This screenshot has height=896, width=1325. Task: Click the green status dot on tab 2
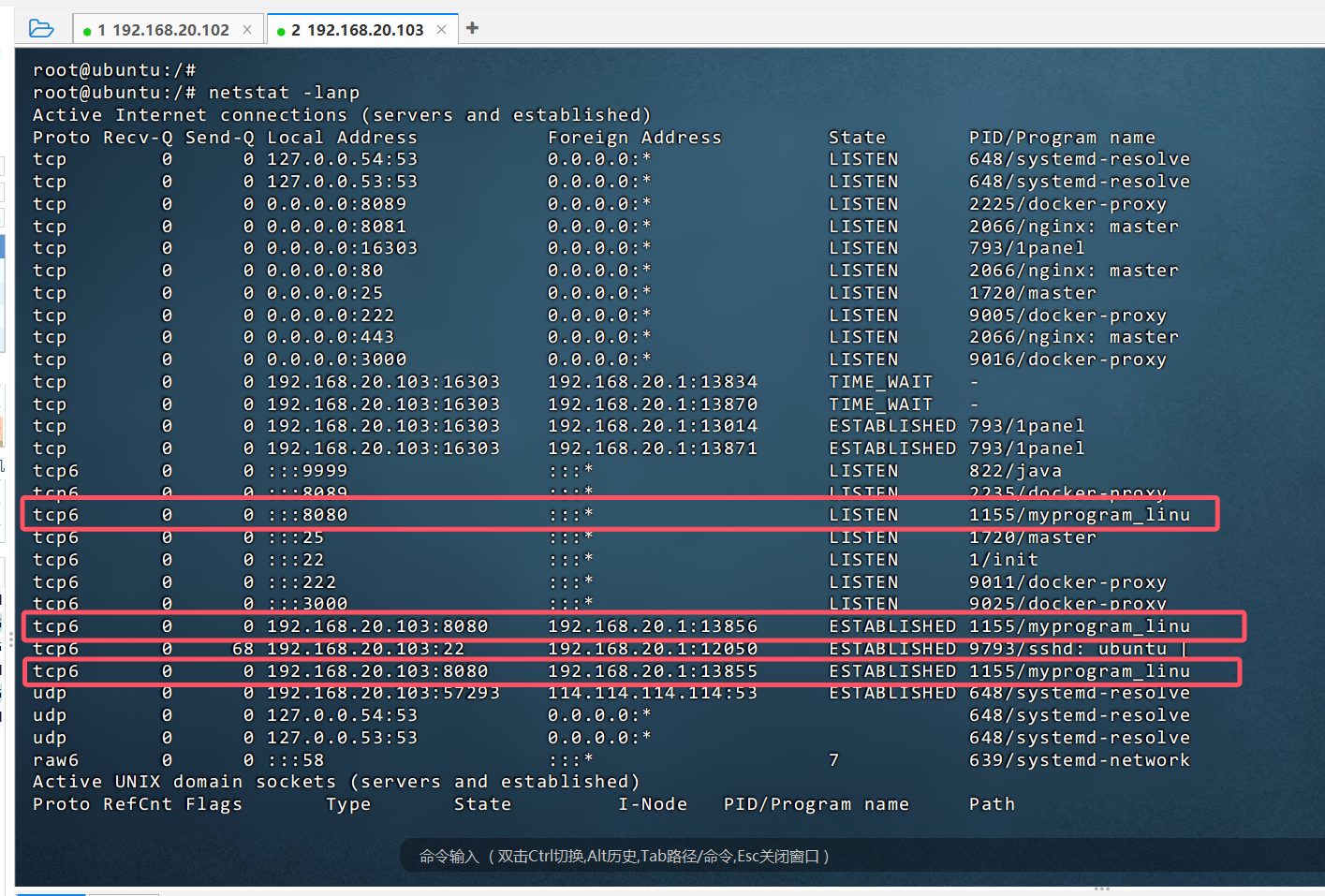point(281,31)
